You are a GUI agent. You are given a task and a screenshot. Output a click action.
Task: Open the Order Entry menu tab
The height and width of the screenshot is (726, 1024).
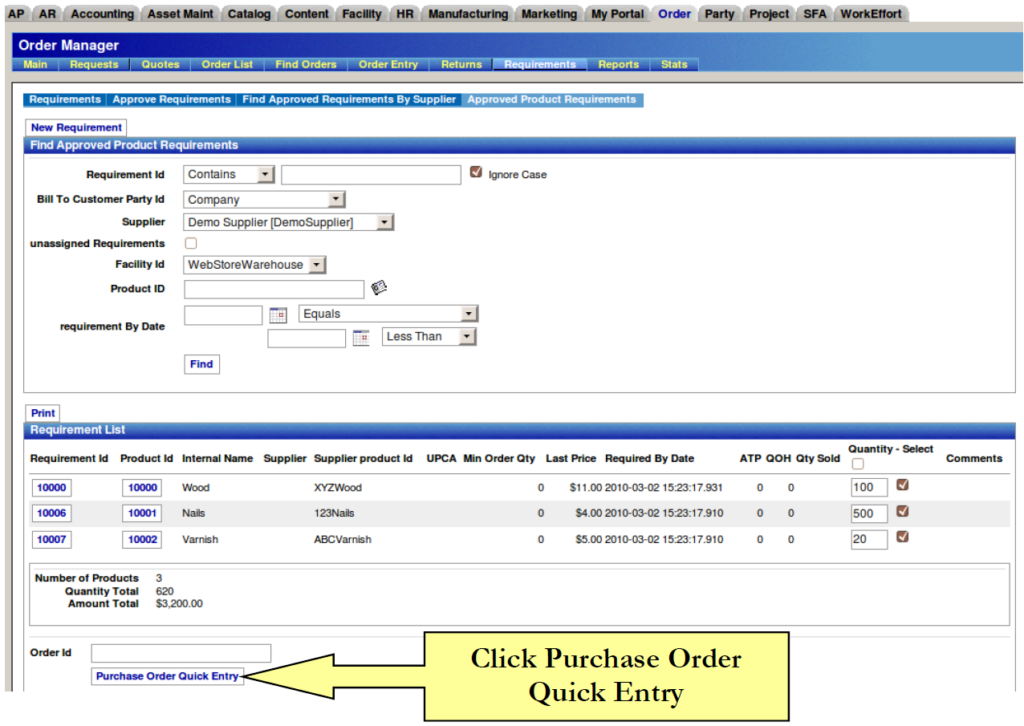point(388,64)
